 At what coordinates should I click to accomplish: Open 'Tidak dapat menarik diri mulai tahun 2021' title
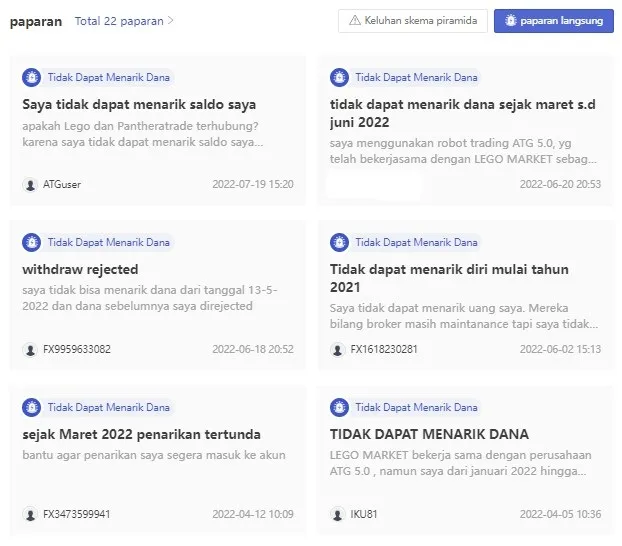tap(449, 278)
